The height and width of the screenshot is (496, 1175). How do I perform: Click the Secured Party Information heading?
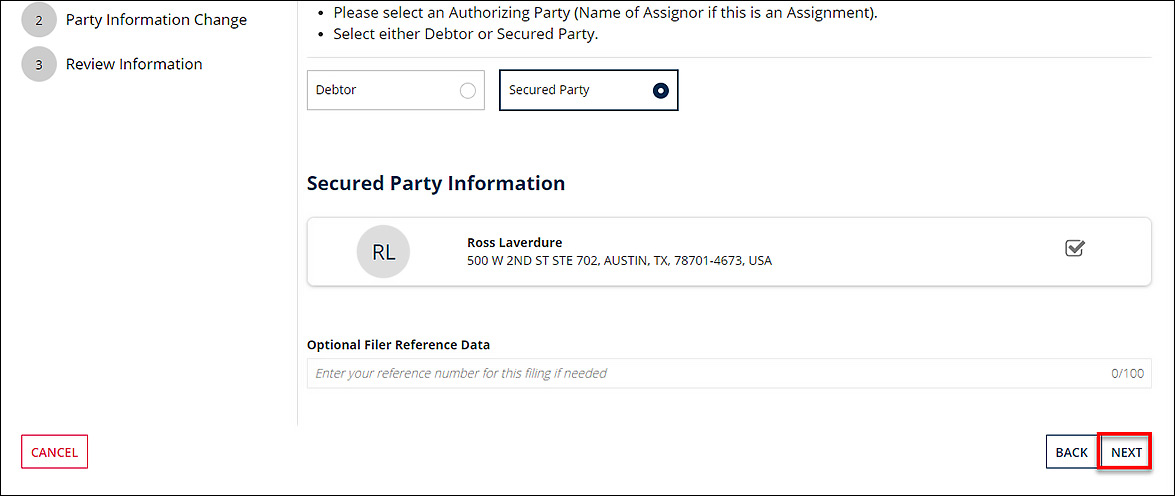coord(435,183)
